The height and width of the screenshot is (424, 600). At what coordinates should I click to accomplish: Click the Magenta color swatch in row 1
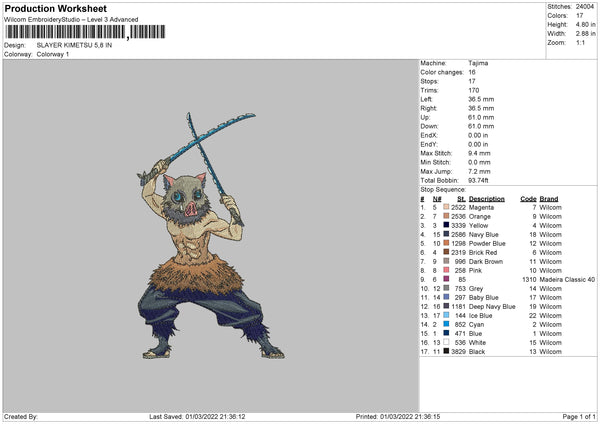click(x=446, y=207)
